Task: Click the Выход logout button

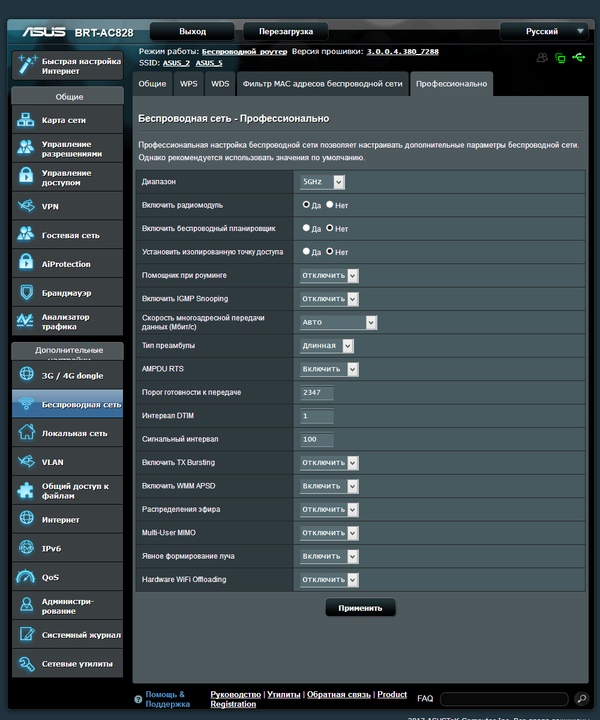Action: click(192, 31)
